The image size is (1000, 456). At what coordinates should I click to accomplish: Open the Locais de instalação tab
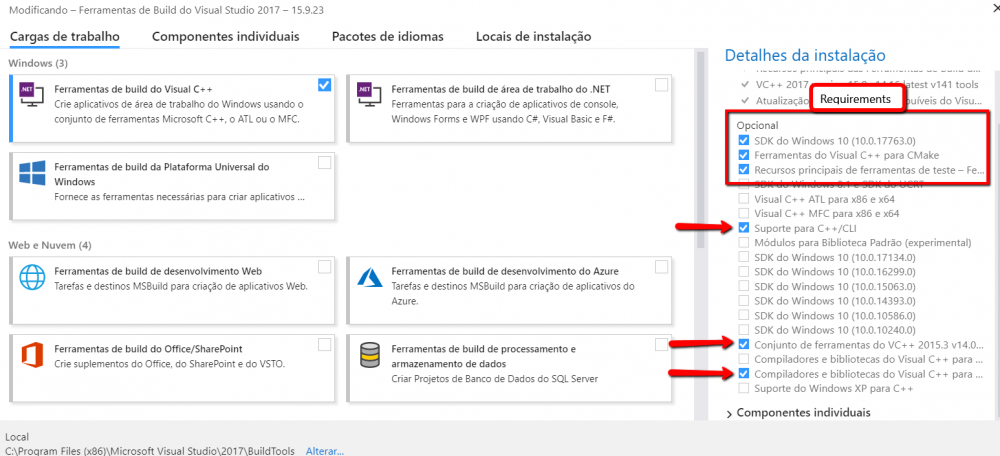[x=534, y=36]
